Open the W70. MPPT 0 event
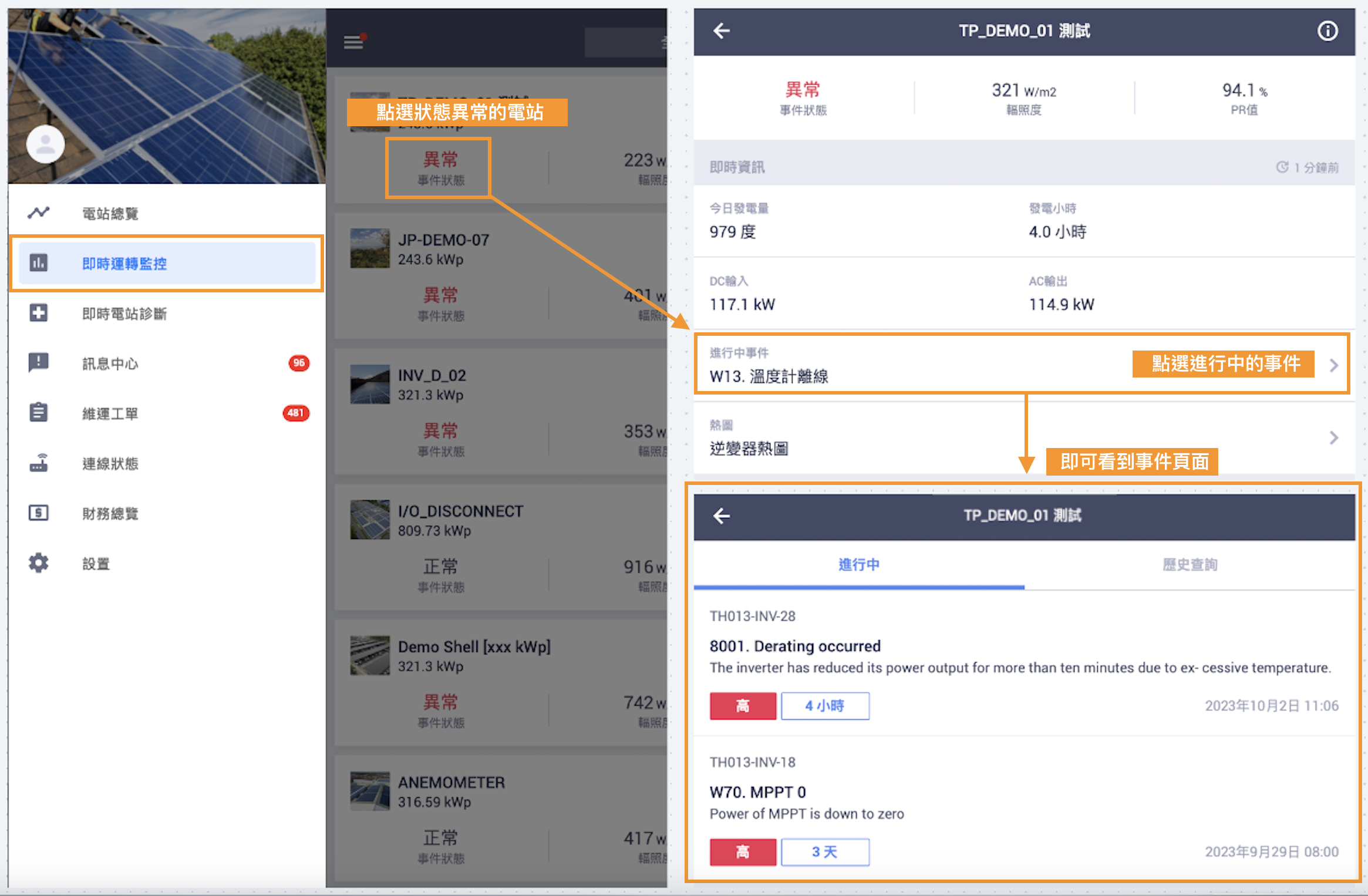Viewport: 1368px width, 896px height. [x=1024, y=809]
